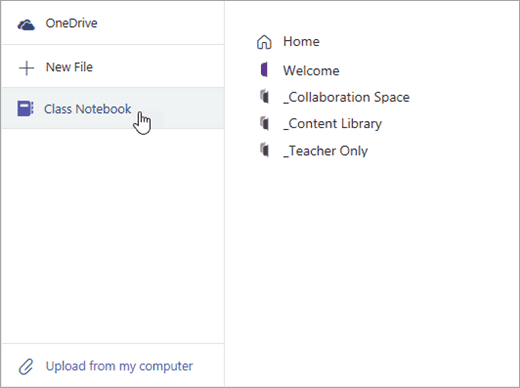Click the Home house icon
This screenshot has height=388, width=520.
(264, 42)
